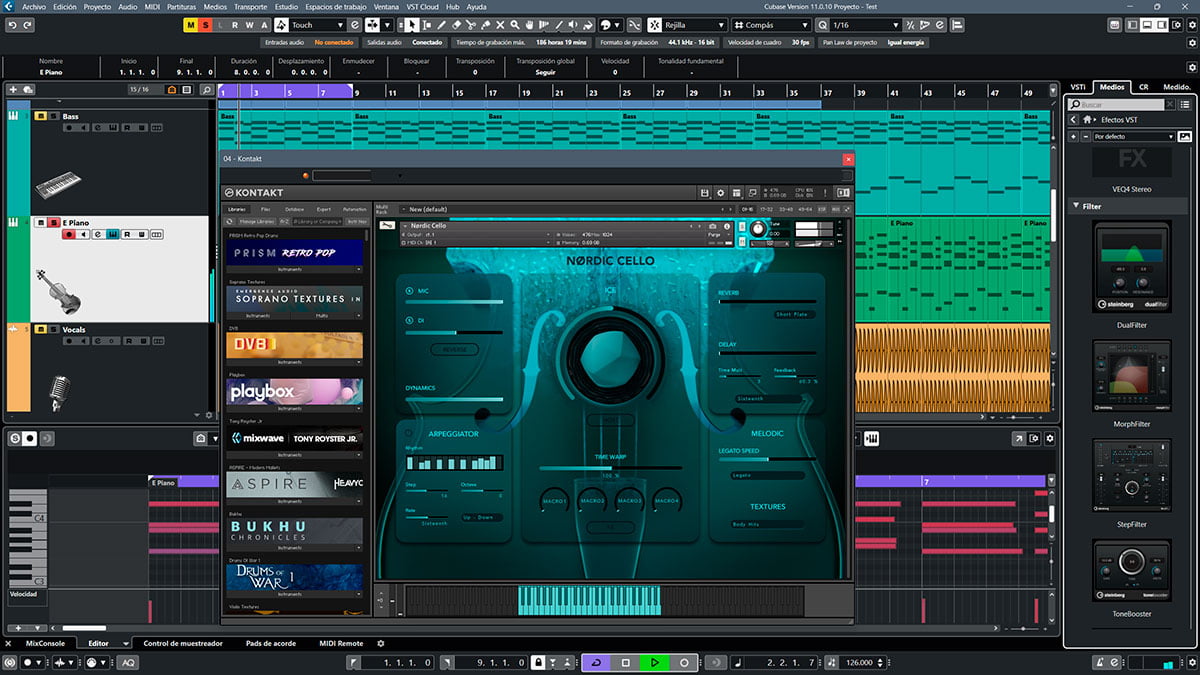
Task: Click the Nordic Cello camera snapshot icon
Action: (x=713, y=226)
